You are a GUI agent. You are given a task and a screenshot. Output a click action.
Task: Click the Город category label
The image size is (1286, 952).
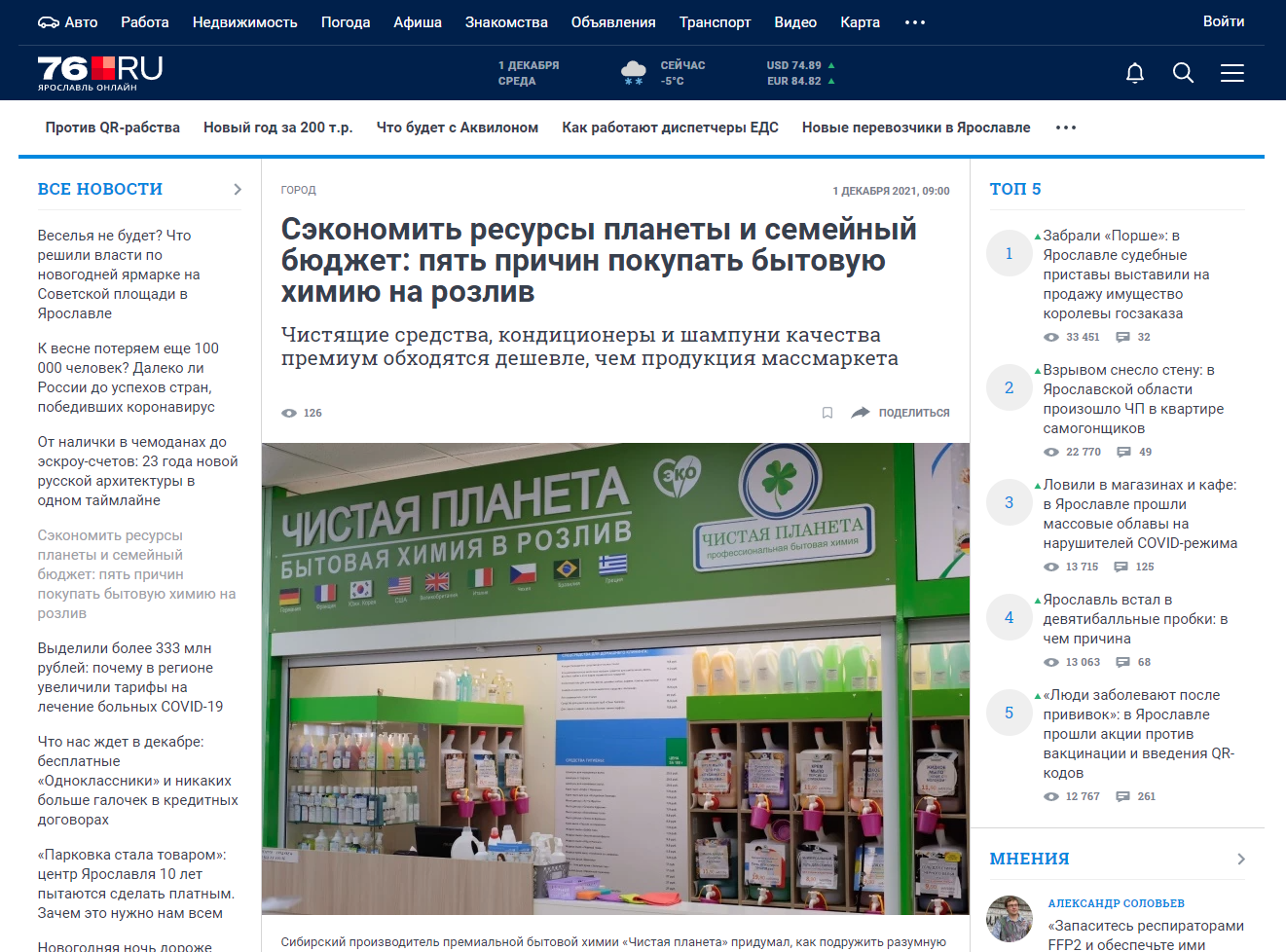tap(299, 191)
